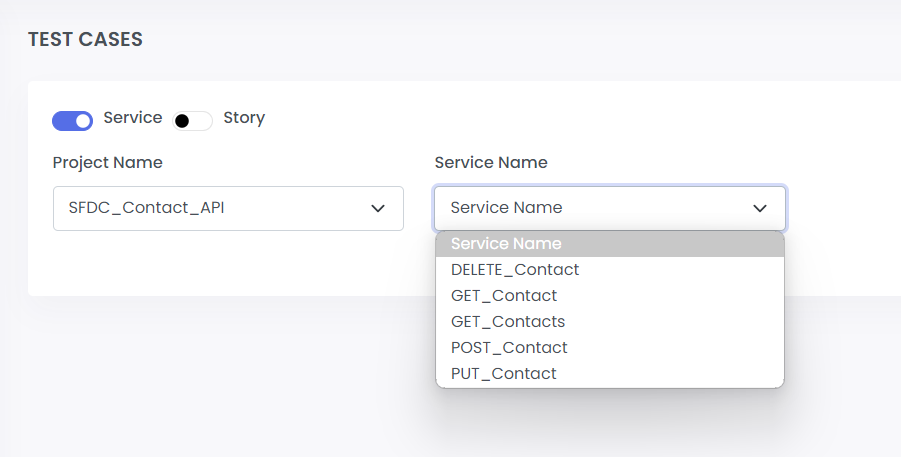Click the SFDC_Contact_API text in project field
This screenshot has width=901, height=457.
[x=147, y=208]
